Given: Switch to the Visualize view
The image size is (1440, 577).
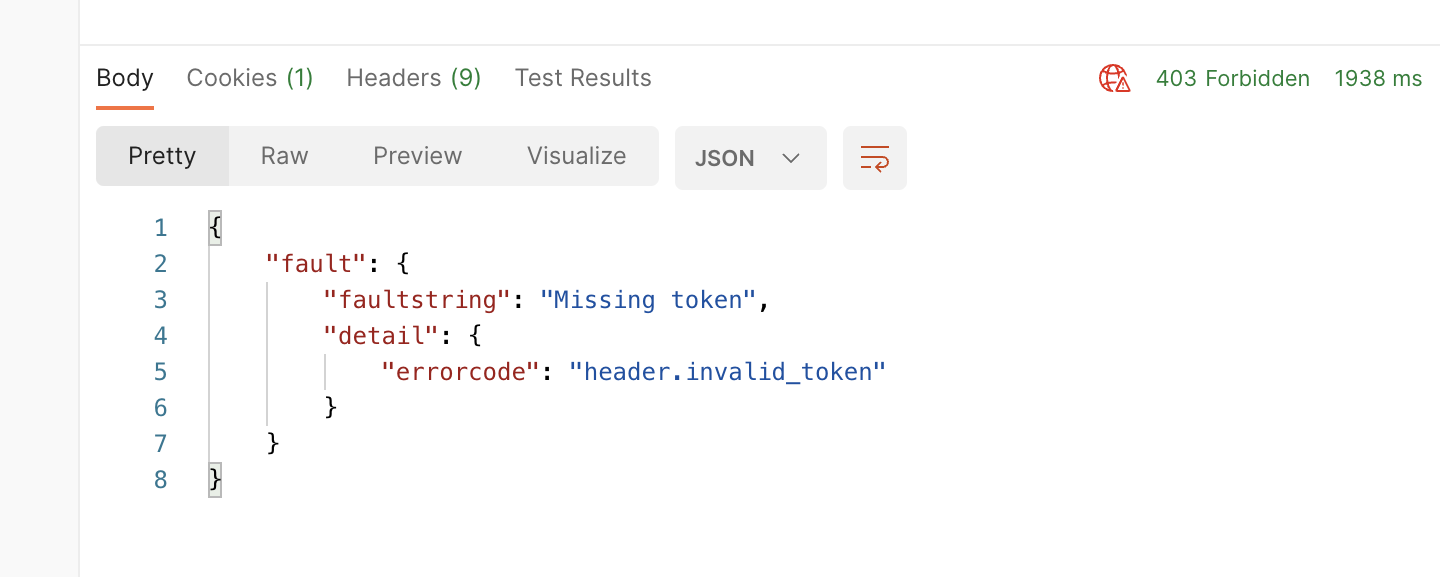Looking at the screenshot, I should pos(576,156).
